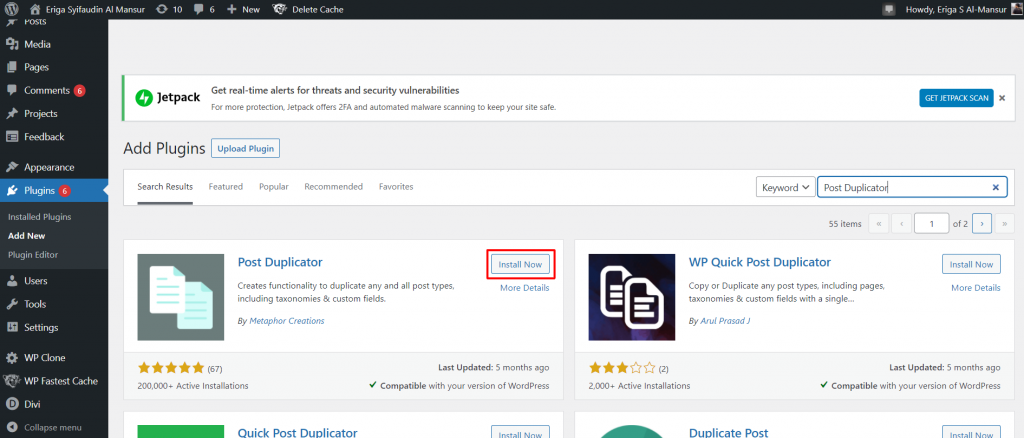Click the WordPress logo in admin bar

12,9
